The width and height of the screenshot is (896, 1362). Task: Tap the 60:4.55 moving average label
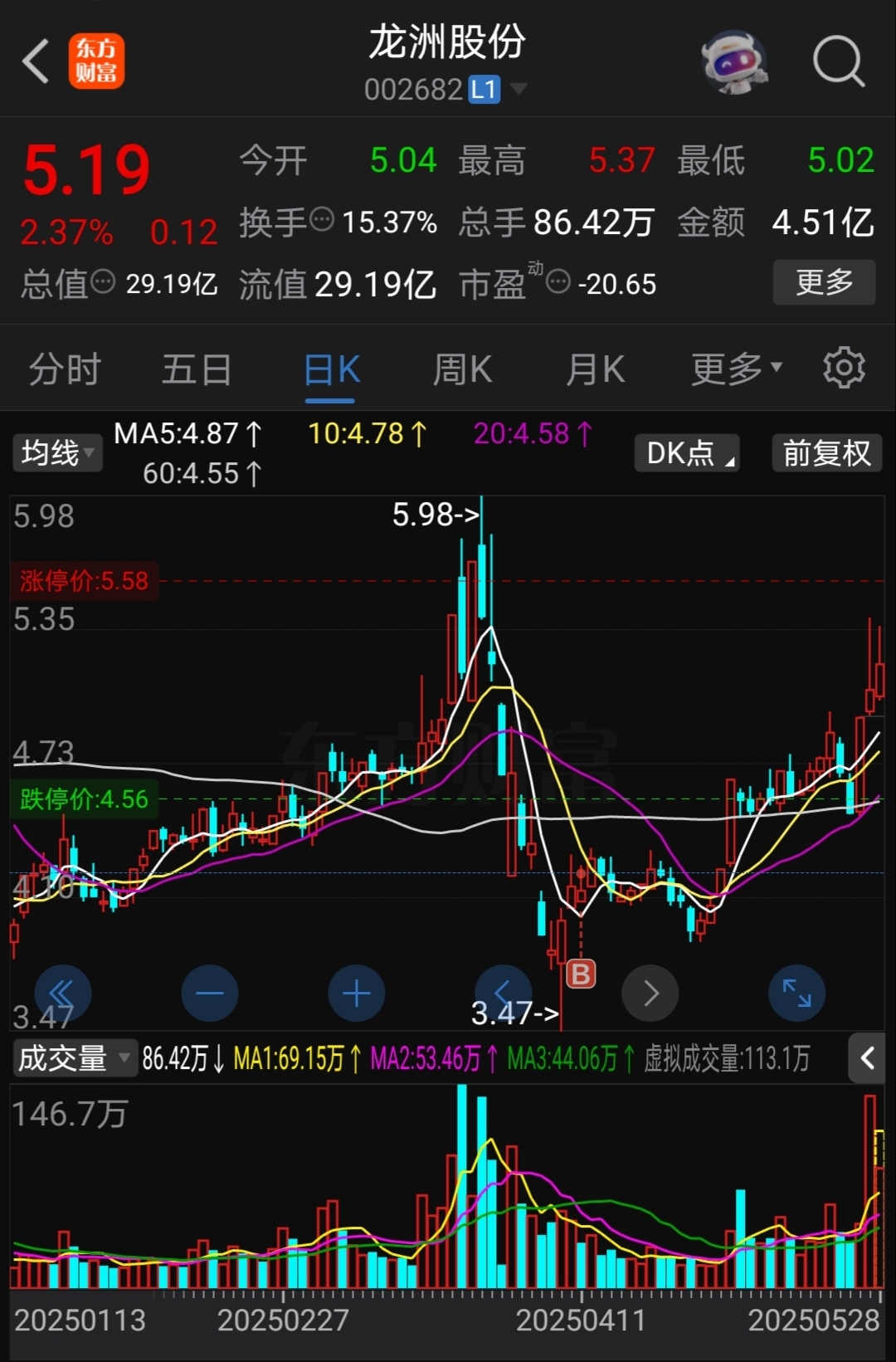pos(202,473)
